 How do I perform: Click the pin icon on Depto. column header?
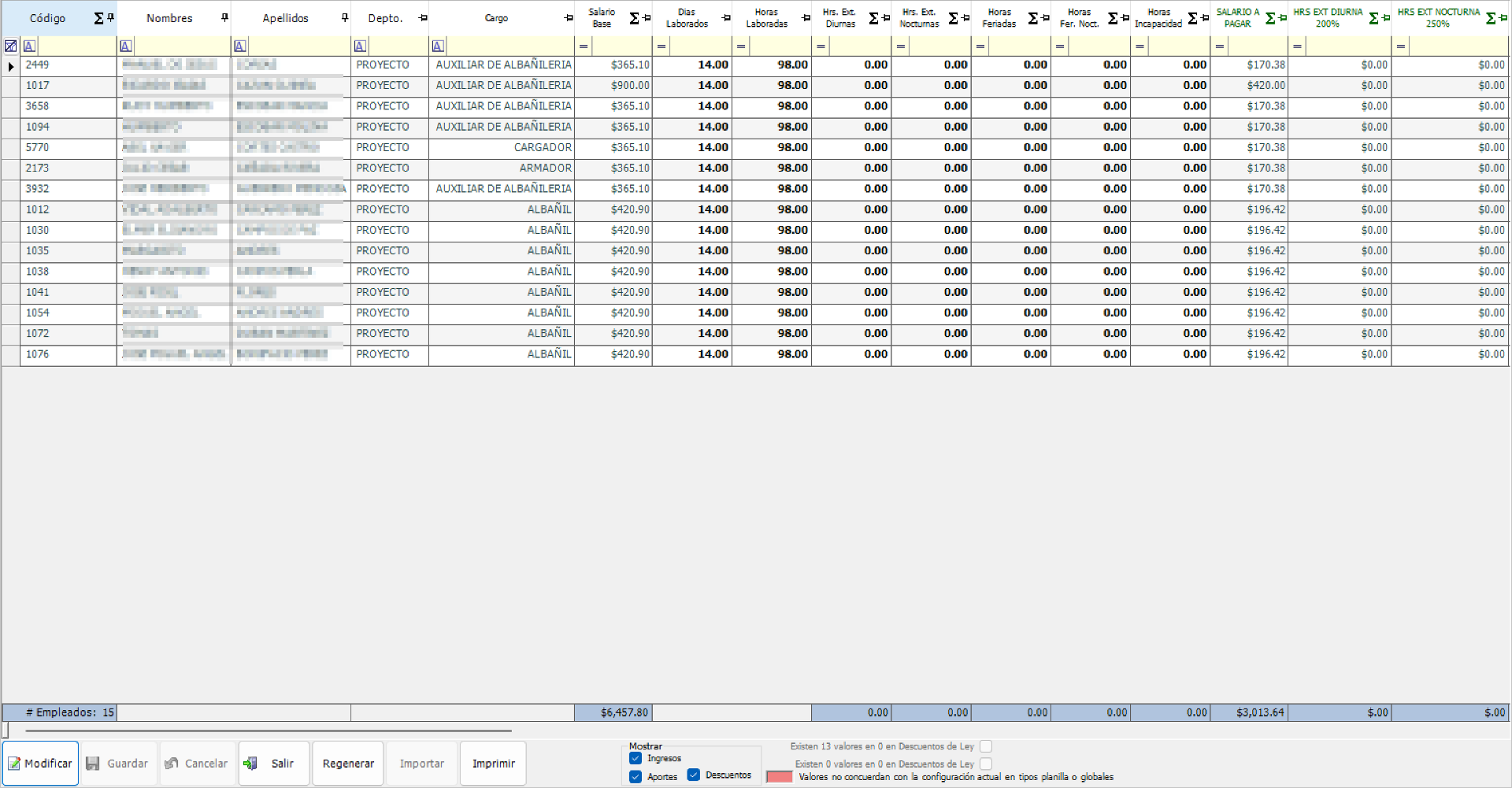pos(424,17)
